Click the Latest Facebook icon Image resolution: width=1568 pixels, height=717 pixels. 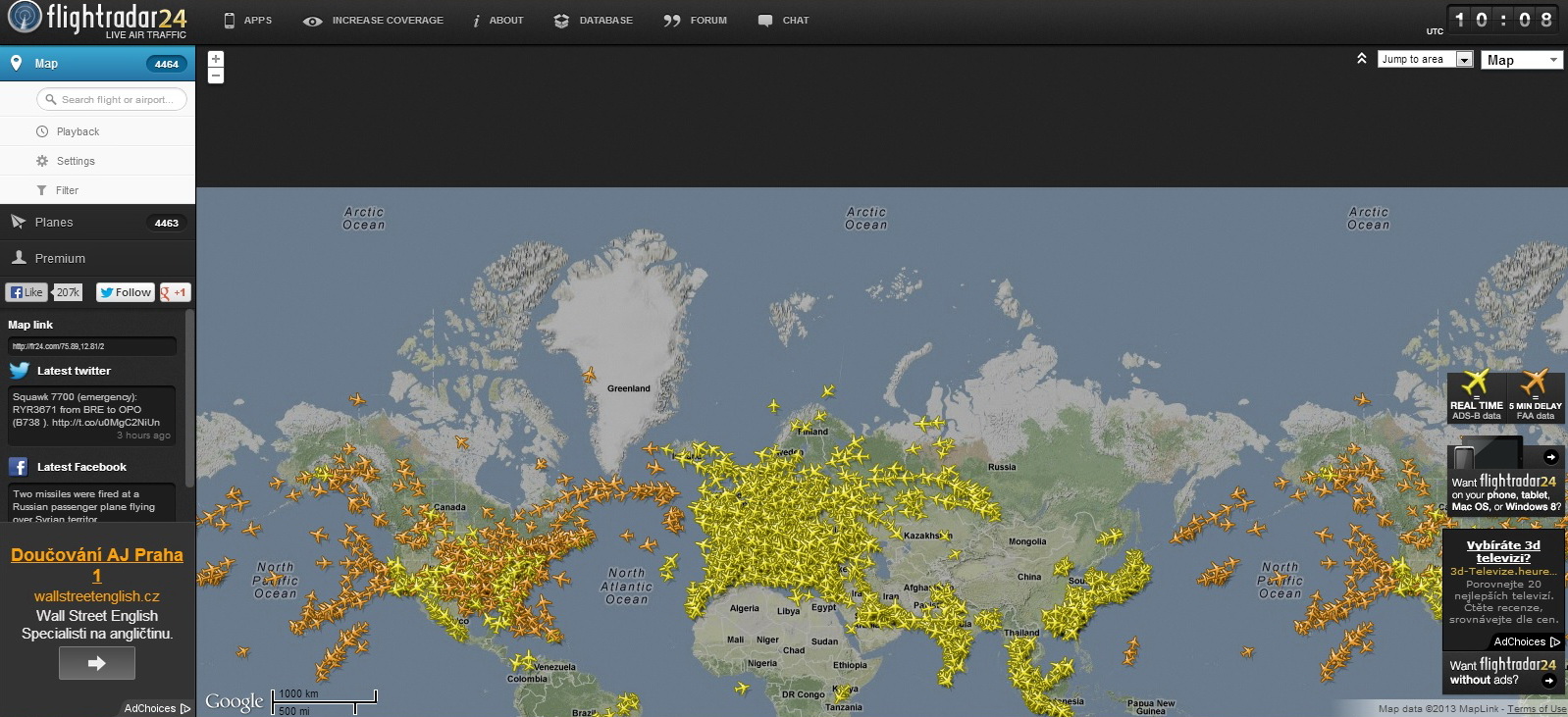point(18,467)
